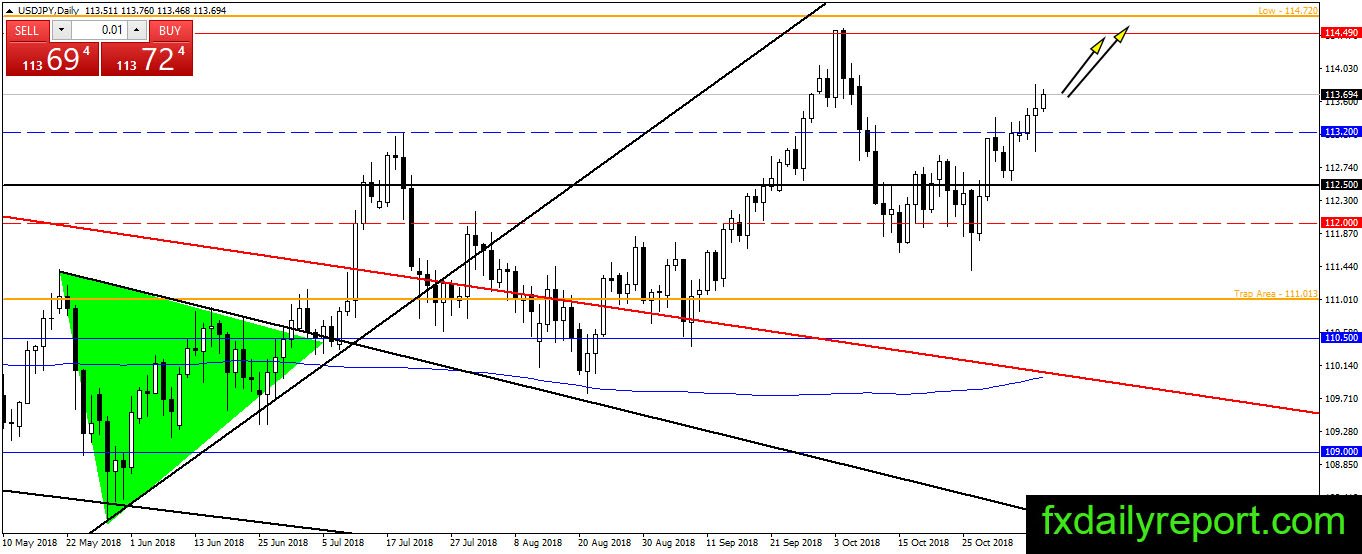Select the lower yellow arrow object
1362x554 pixels.
(x=1084, y=67)
